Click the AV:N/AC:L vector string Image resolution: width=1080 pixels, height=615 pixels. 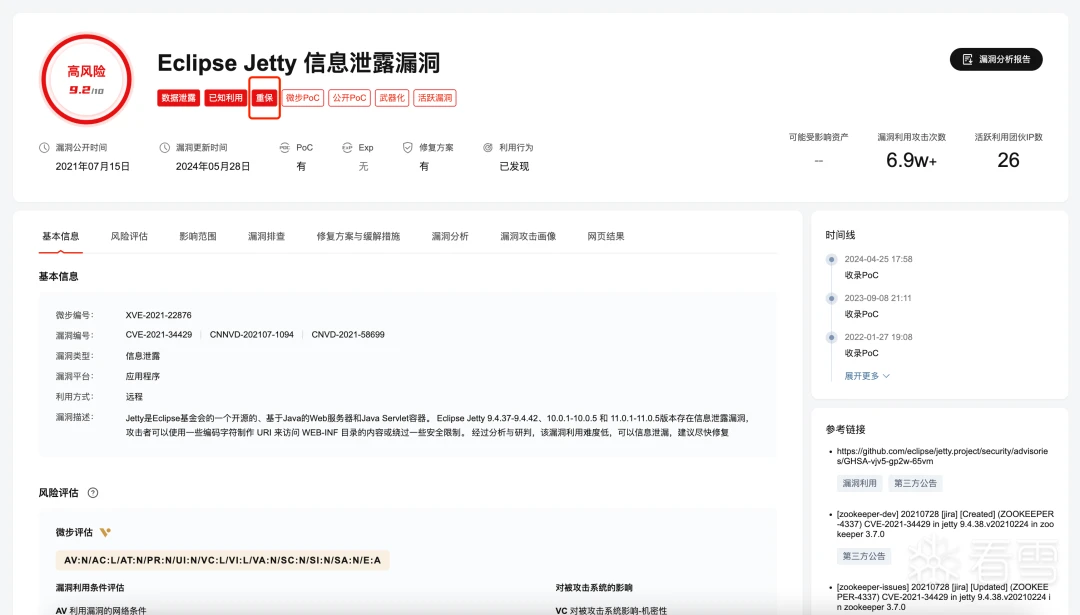tap(222, 561)
